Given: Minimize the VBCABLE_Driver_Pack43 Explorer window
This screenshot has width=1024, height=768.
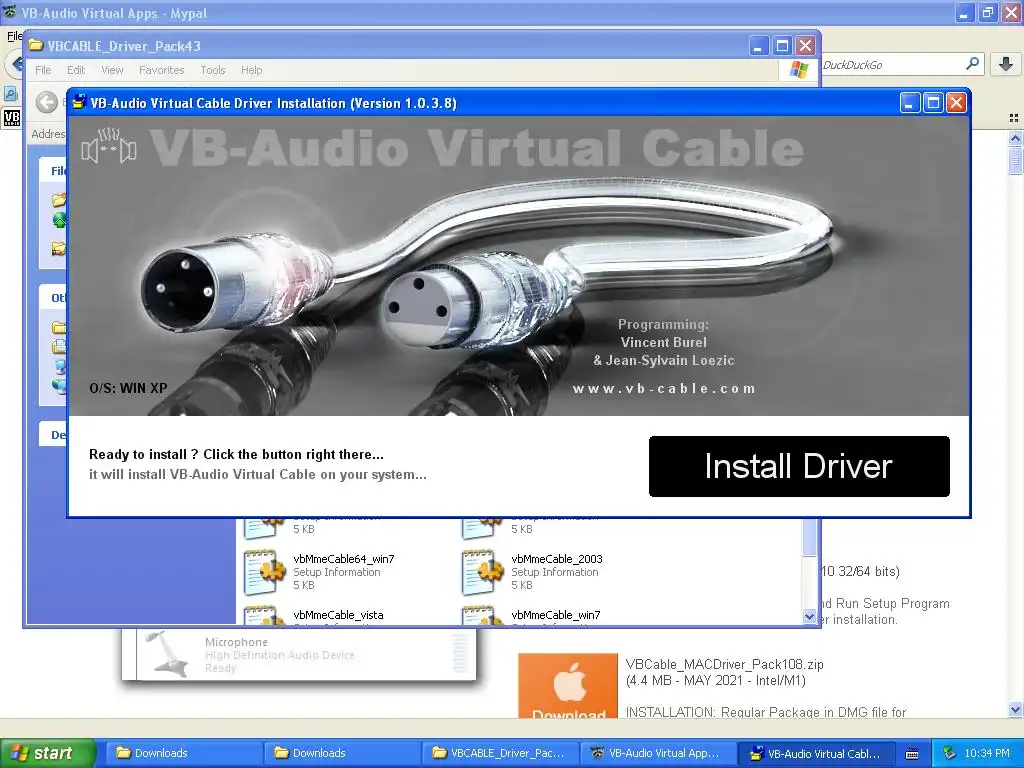Looking at the screenshot, I should (x=758, y=46).
